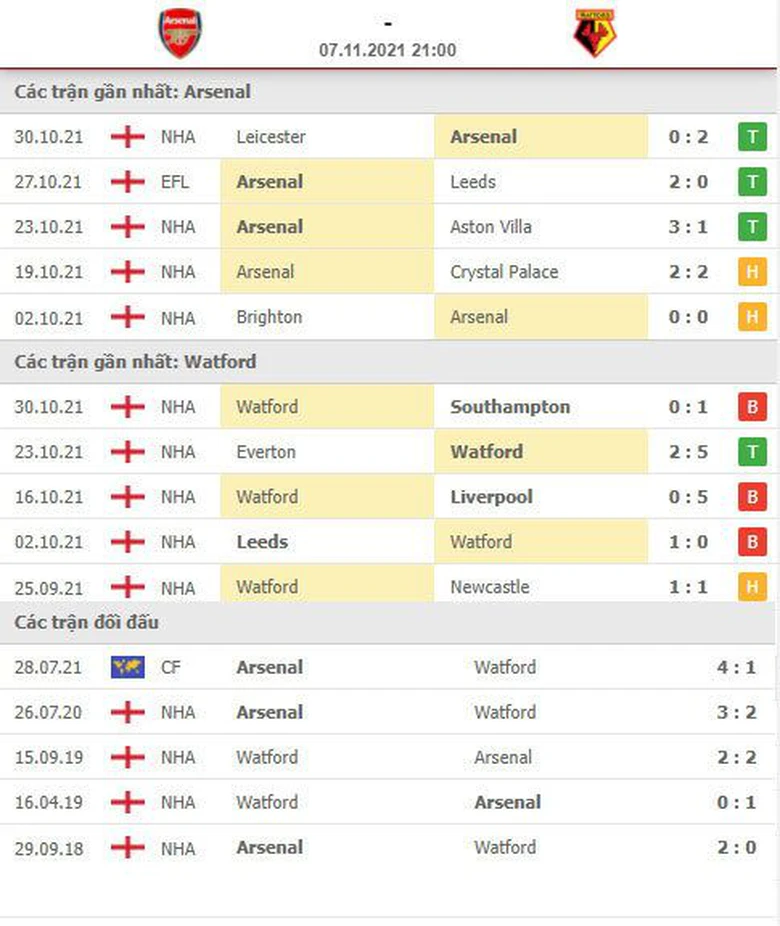780x926 pixels.
Task: Click the world flag icon beside CF
Action: [128, 667]
